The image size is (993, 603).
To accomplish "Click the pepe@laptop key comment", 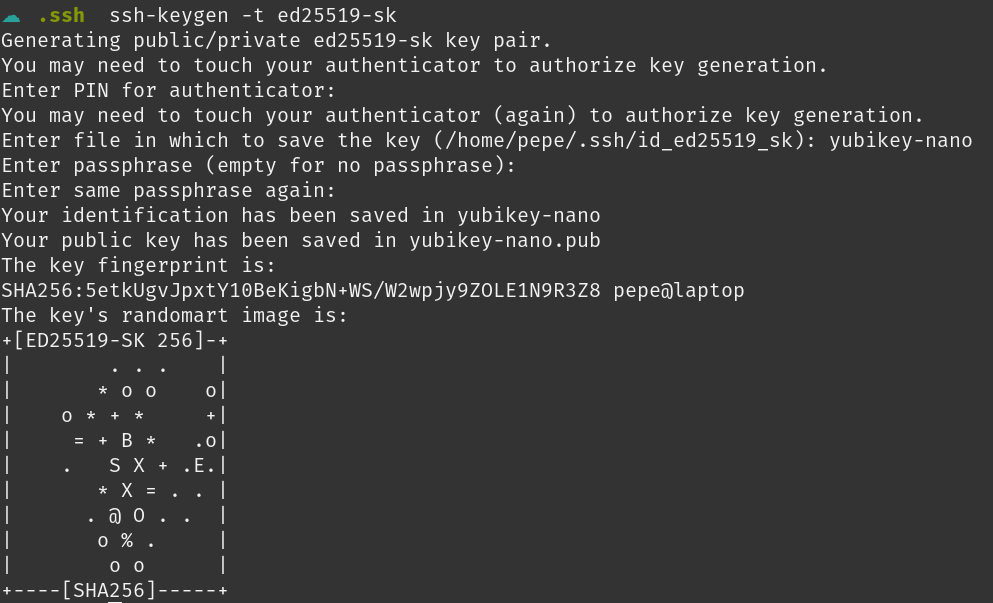I will pyautogui.click(x=678, y=290).
